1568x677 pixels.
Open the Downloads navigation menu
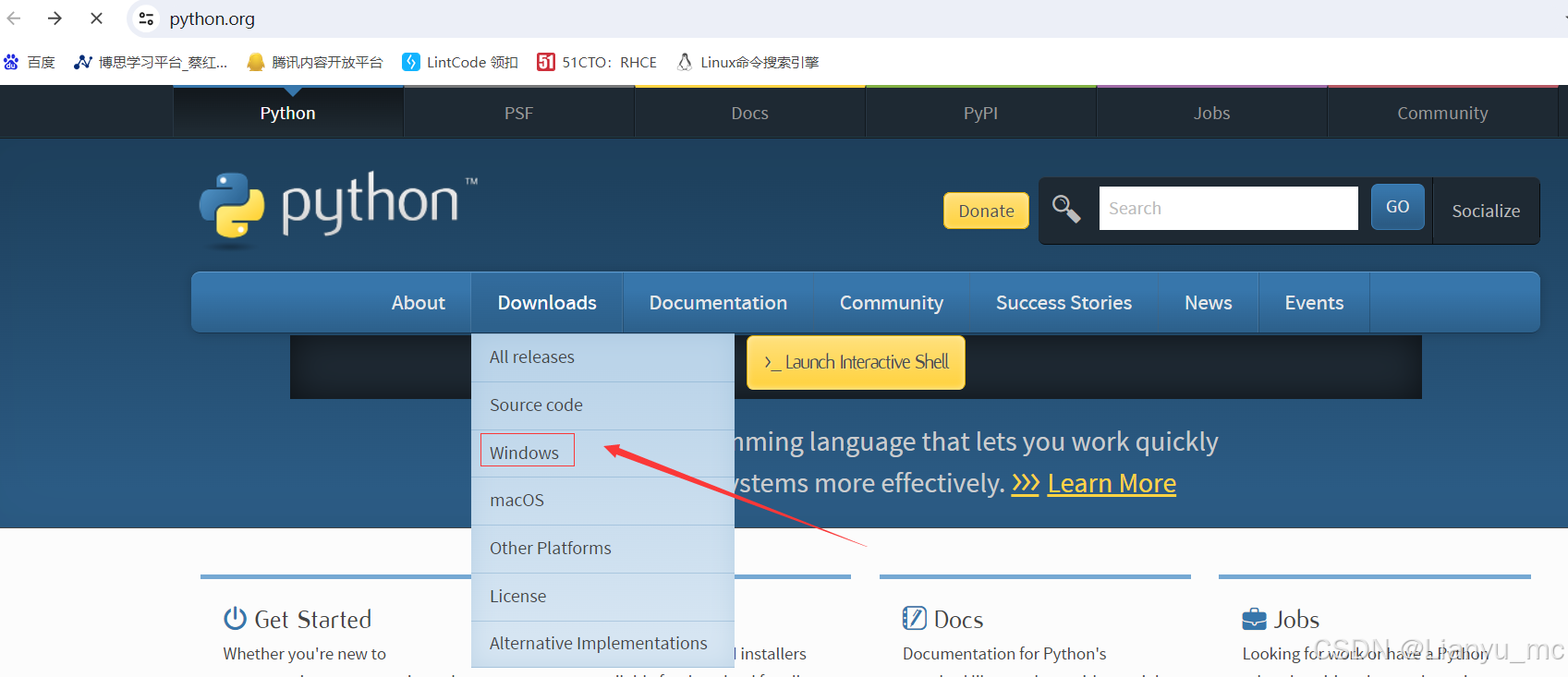547,303
